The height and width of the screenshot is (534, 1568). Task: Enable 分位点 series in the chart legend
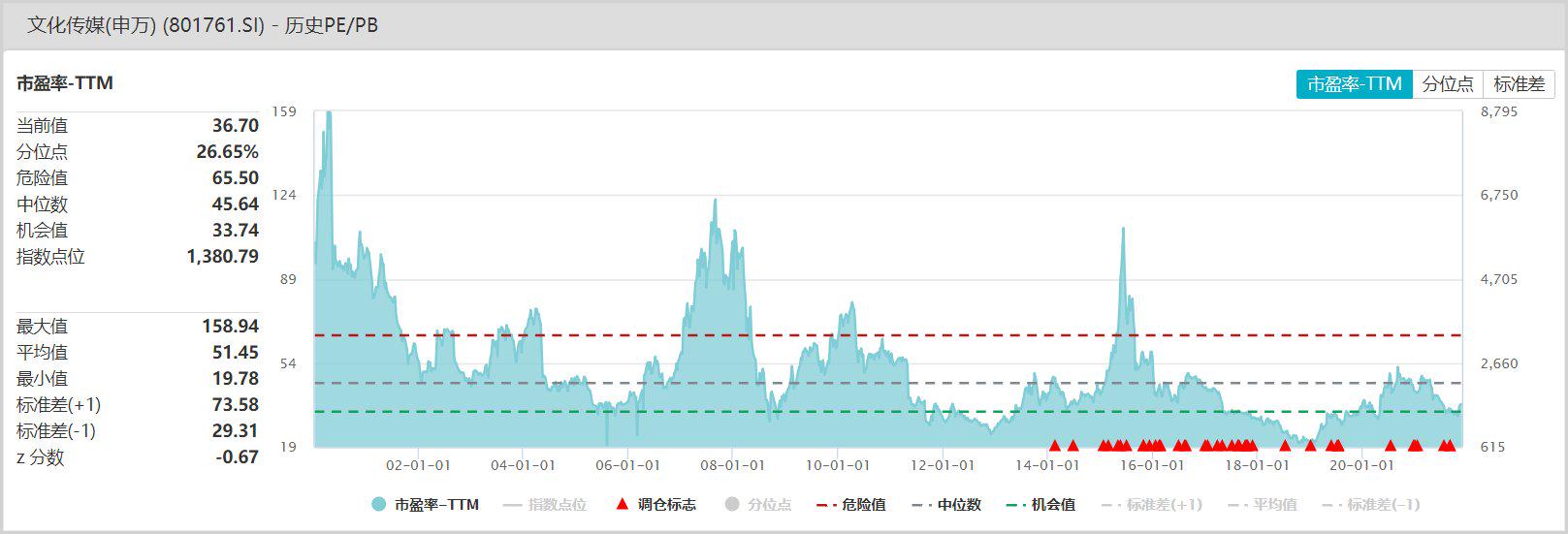(757, 505)
